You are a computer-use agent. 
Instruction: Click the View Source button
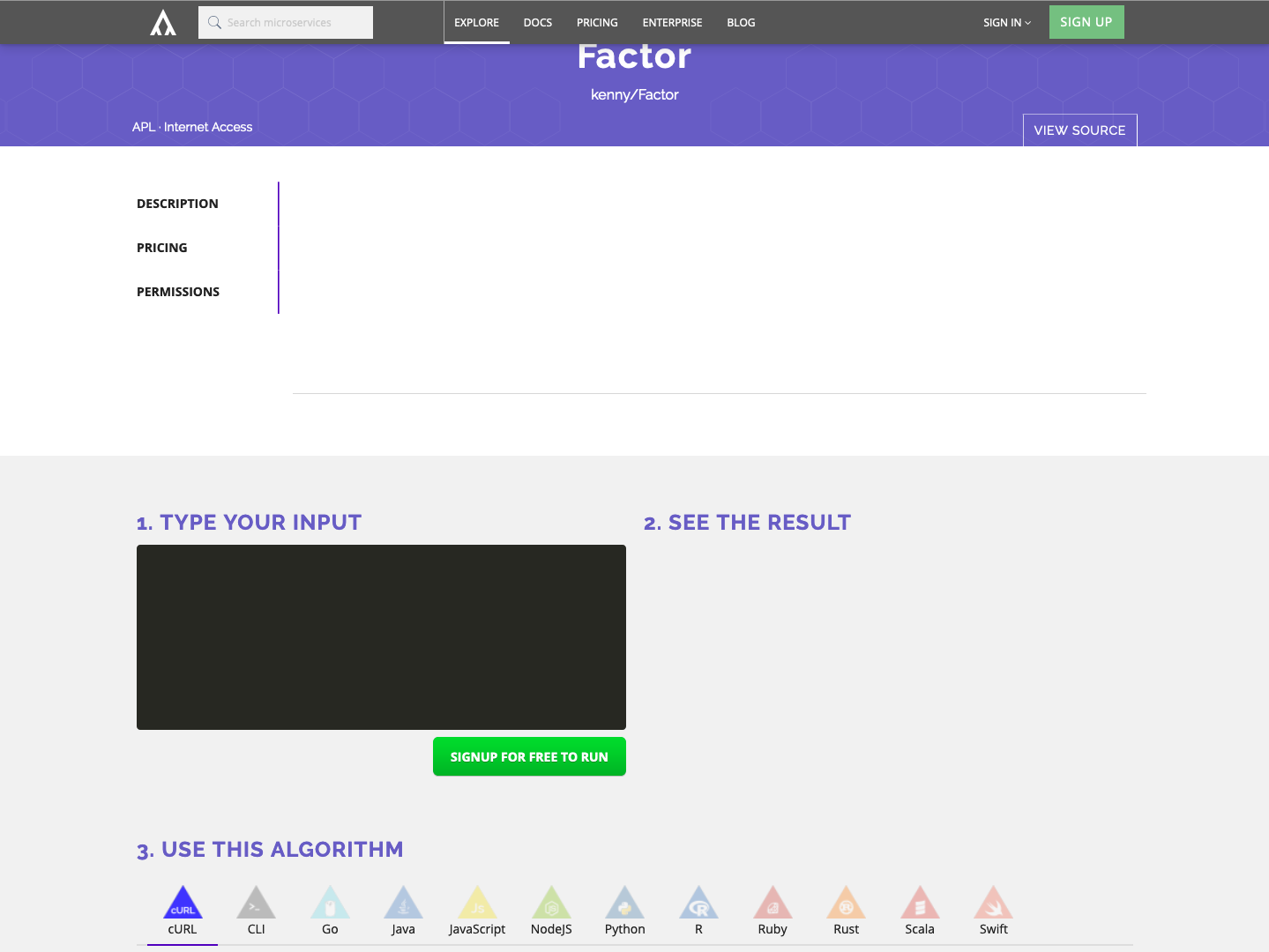[x=1079, y=130]
